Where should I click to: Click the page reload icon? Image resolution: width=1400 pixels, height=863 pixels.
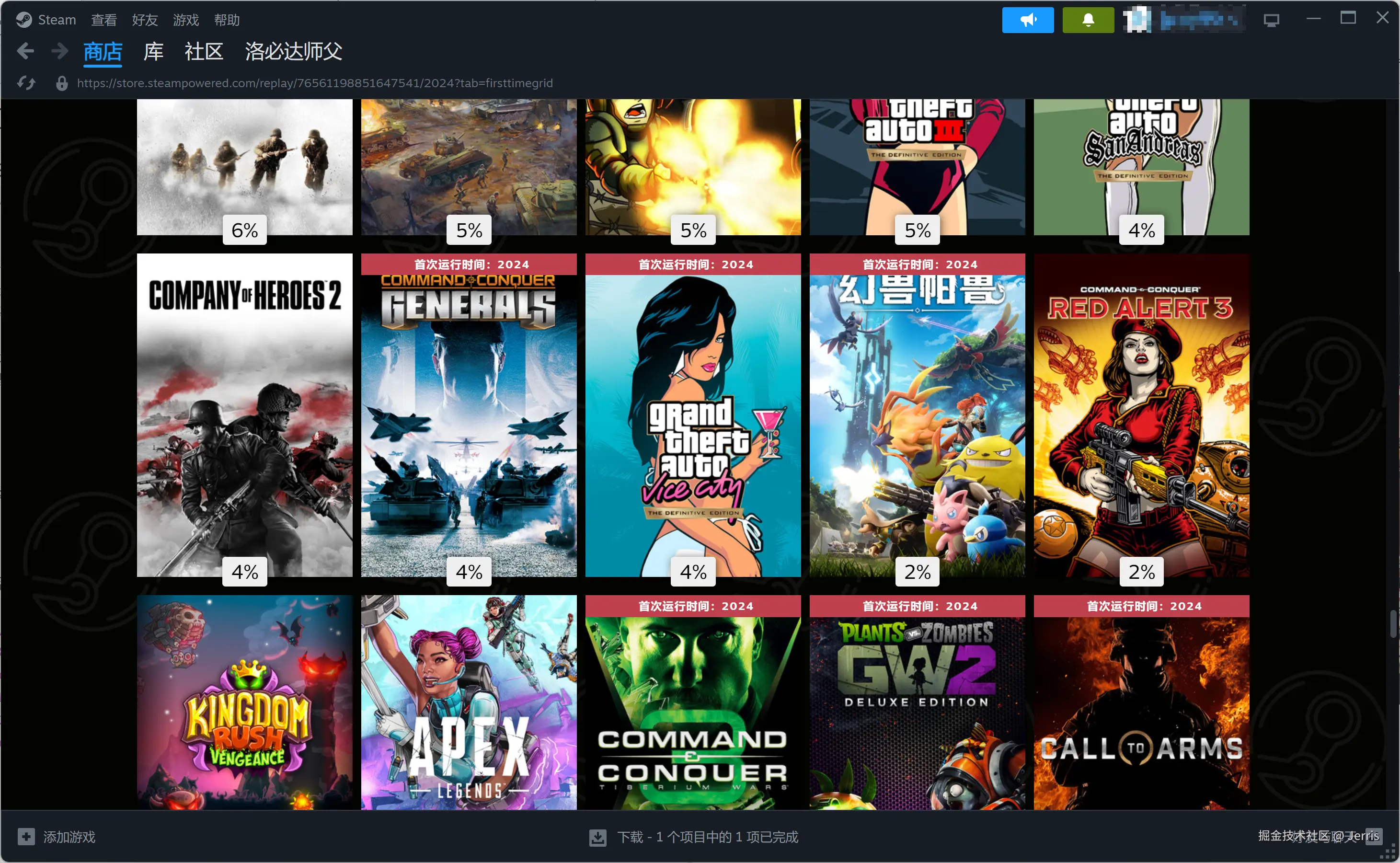(x=26, y=83)
